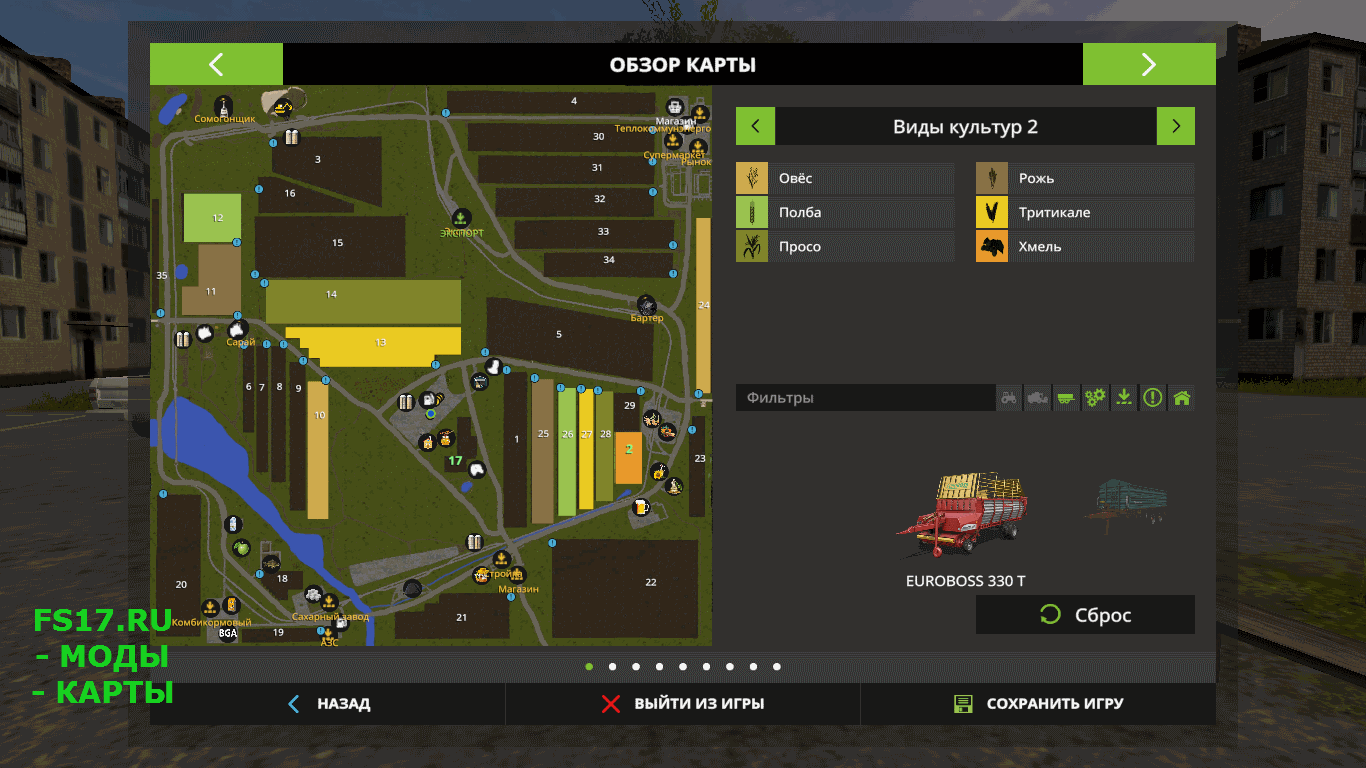1366x768 pixels.
Task: Select field 5 on map
Action: click(568, 338)
